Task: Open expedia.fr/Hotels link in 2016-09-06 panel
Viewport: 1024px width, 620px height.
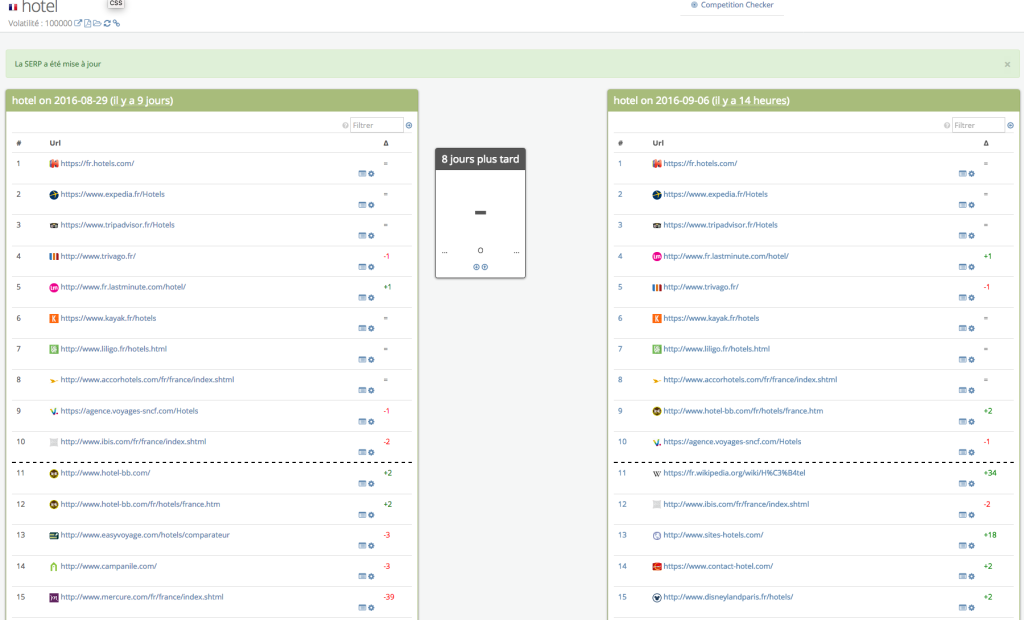Action: [715, 195]
